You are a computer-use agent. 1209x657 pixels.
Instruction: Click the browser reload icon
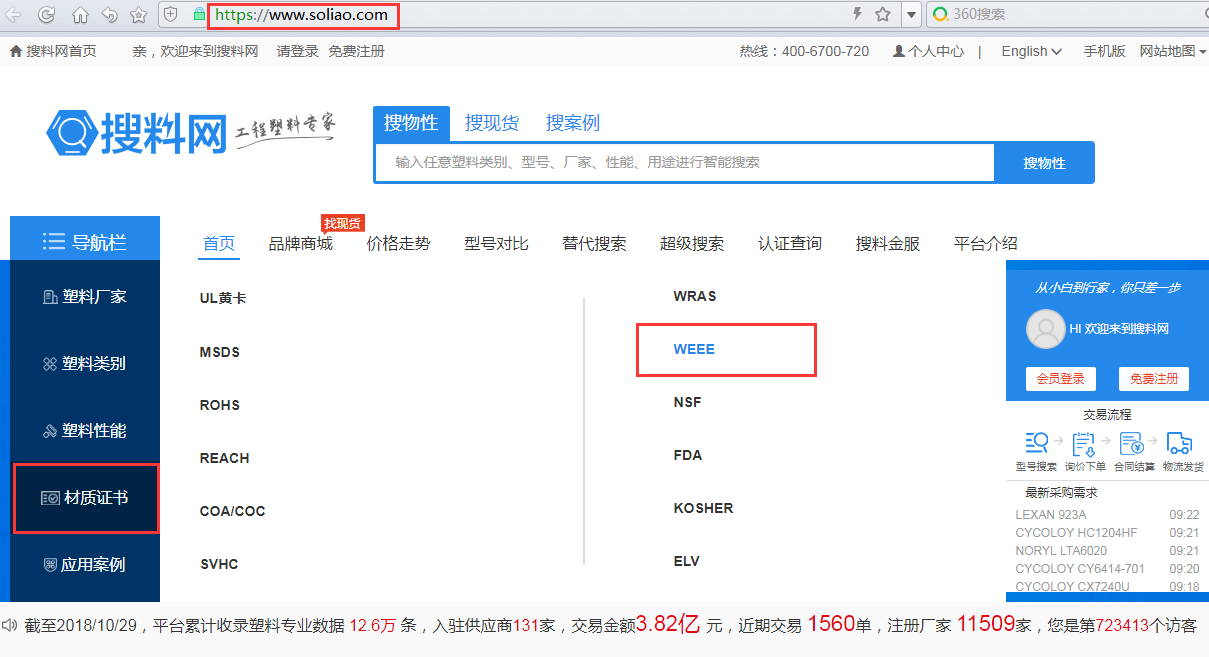coord(46,15)
